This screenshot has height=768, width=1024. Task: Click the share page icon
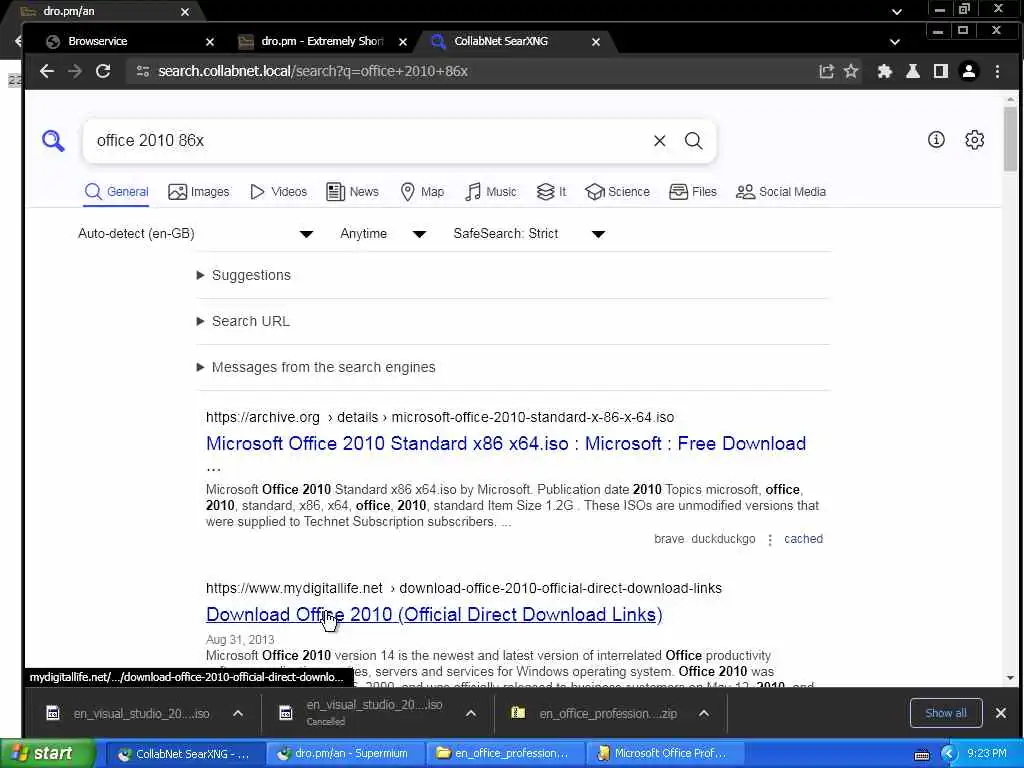click(x=826, y=71)
